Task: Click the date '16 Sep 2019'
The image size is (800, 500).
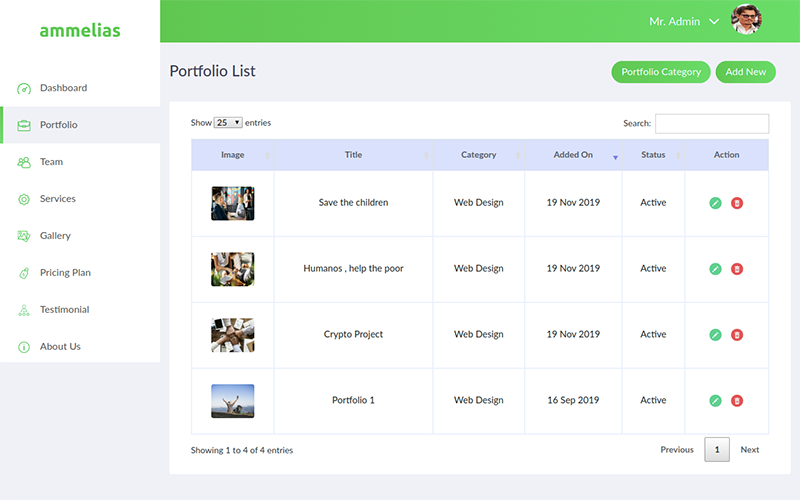Action: click(x=573, y=400)
